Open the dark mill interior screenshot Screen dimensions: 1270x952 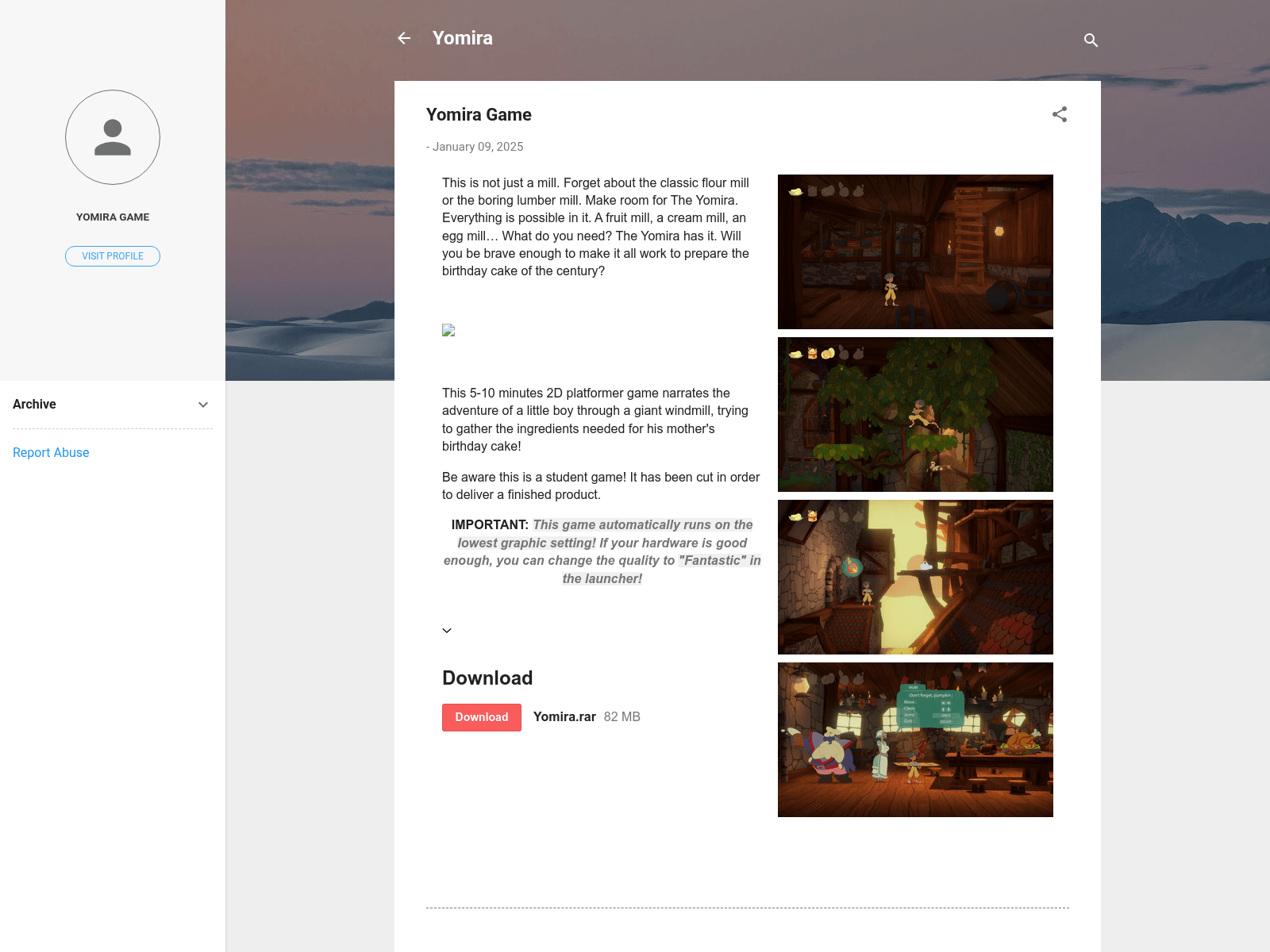coord(915,251)
